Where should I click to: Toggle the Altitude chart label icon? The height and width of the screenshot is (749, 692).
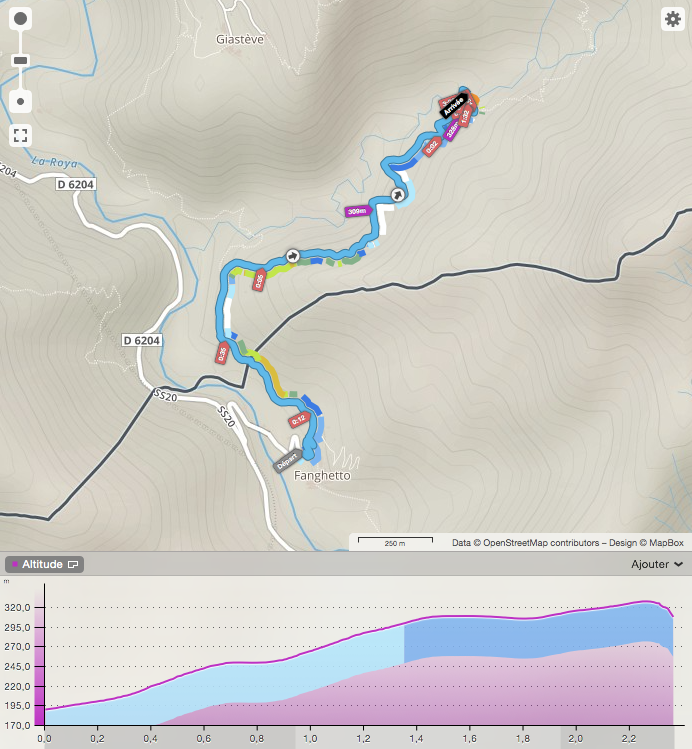73,565
